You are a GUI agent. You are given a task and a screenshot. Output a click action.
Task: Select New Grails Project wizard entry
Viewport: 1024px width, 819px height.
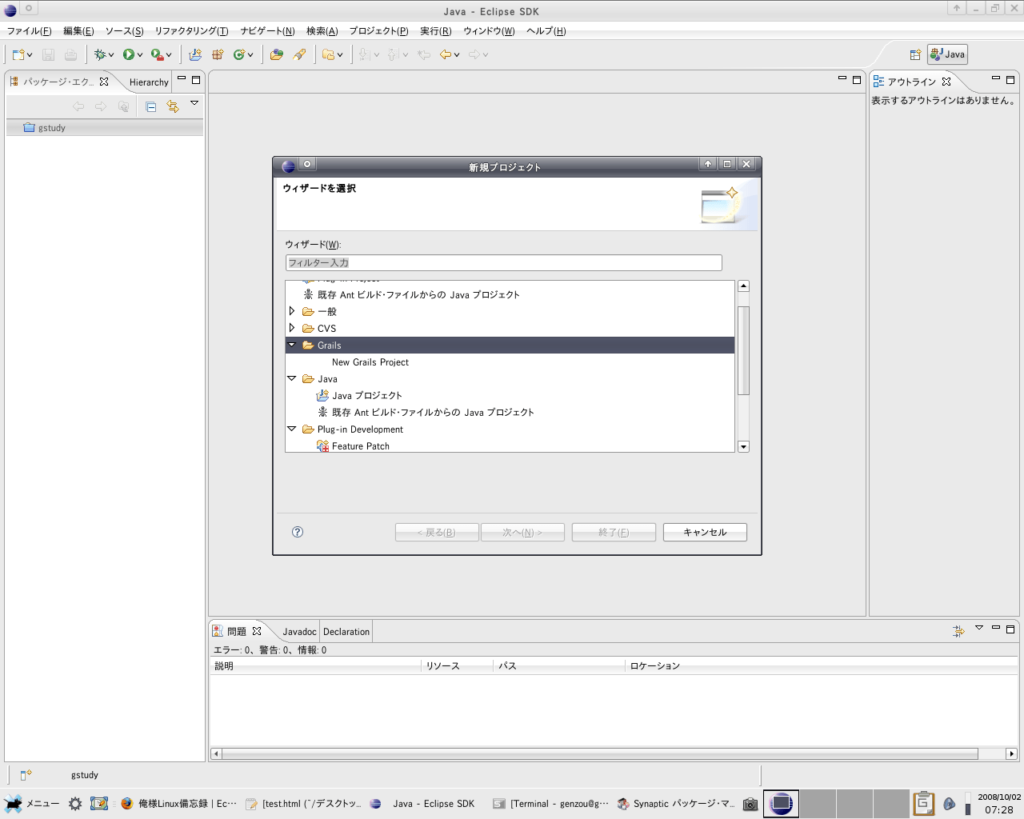coord(370,362)
